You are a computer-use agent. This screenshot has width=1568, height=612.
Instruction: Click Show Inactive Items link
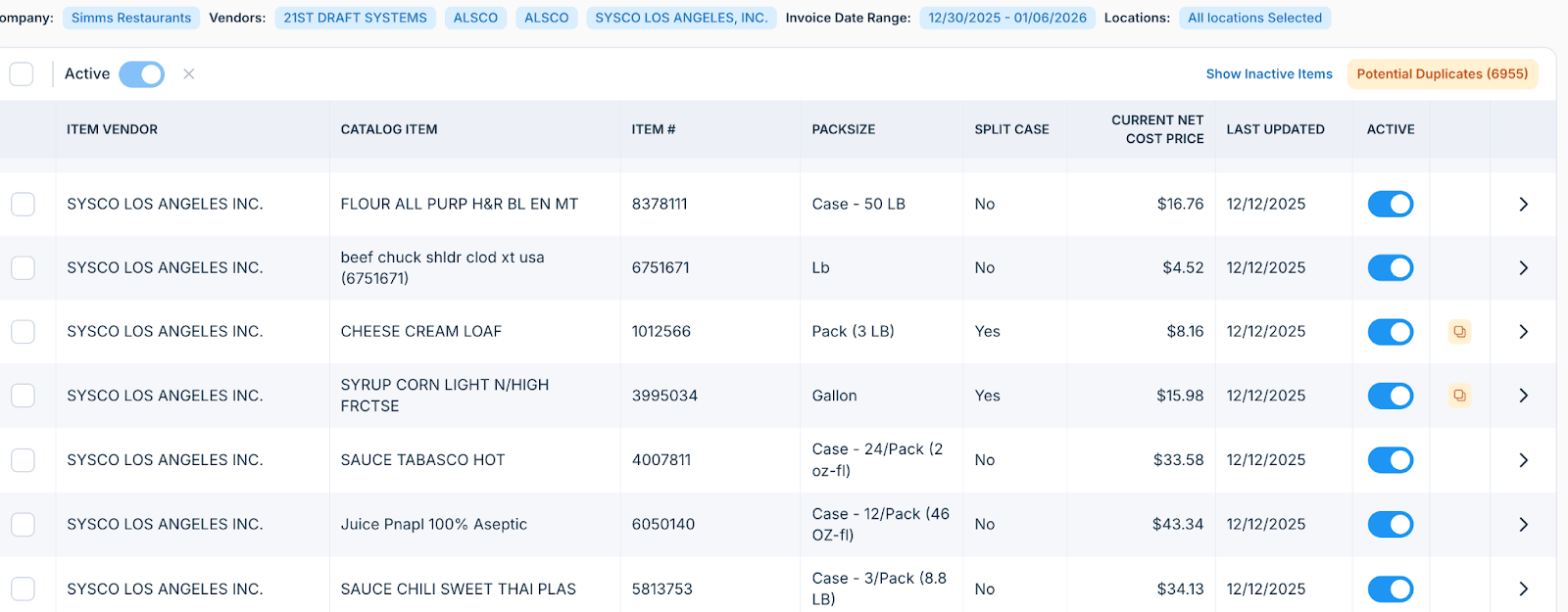pos(1269,74)
